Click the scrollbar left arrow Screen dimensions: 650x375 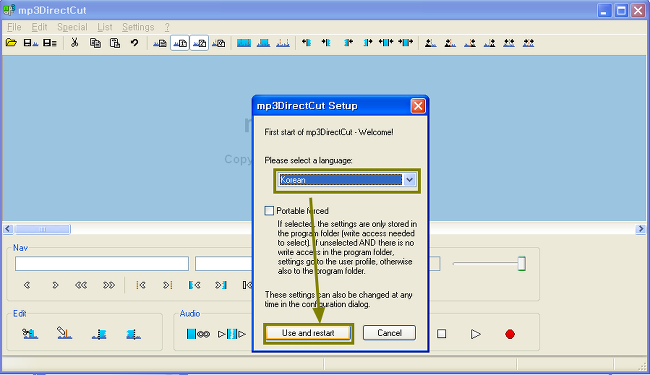pos(8,229)
